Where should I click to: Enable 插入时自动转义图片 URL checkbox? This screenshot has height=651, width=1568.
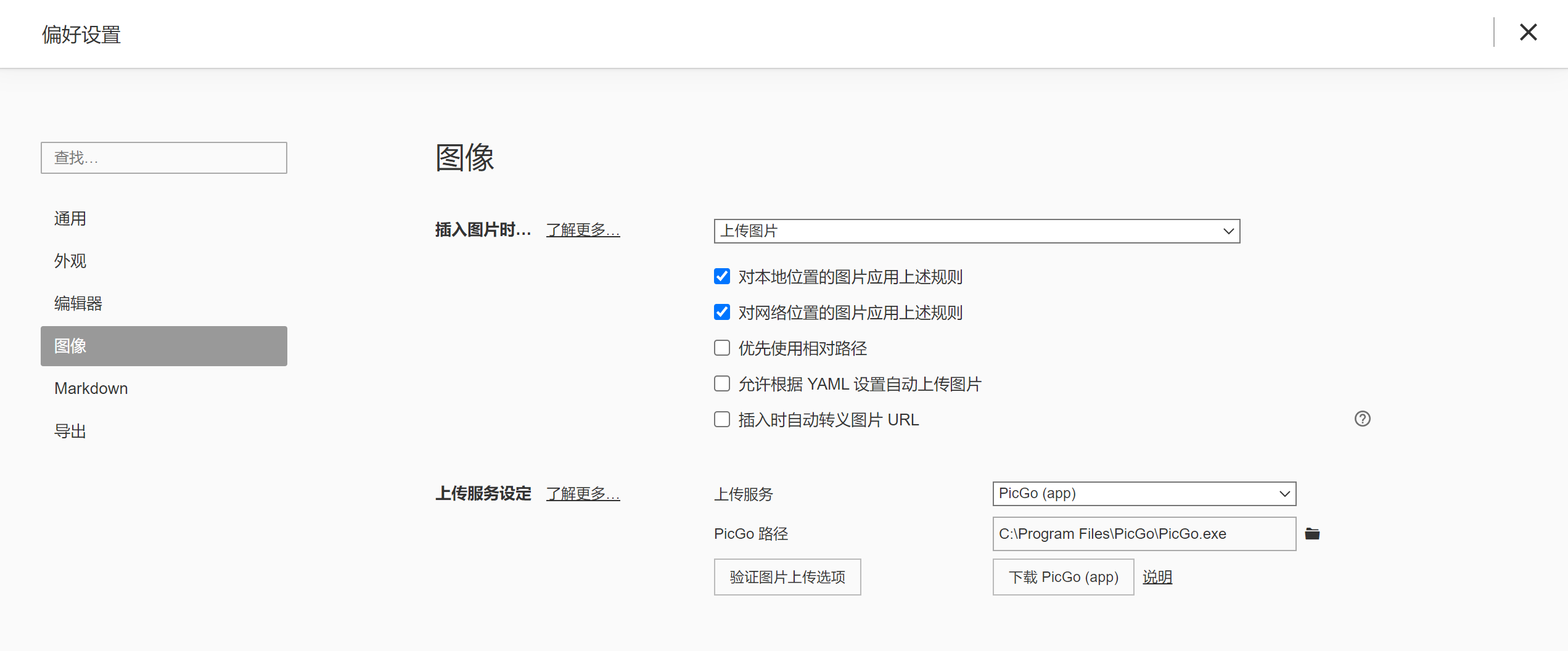coord(722,420)
